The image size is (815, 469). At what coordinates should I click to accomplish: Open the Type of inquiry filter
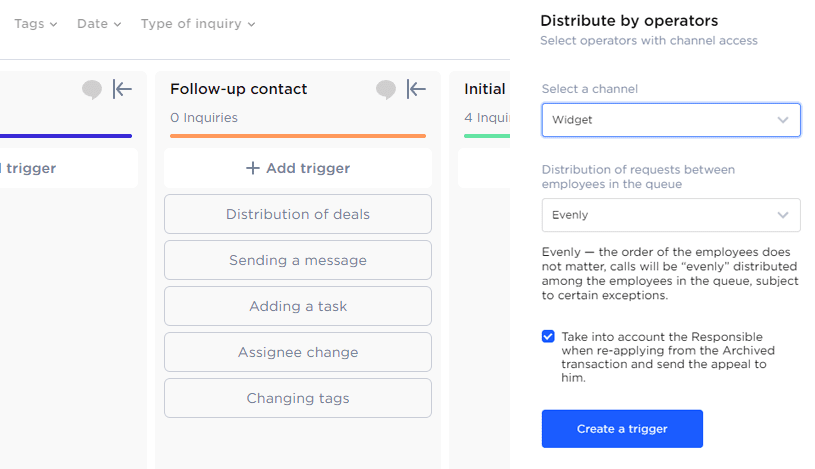(198, 23)
